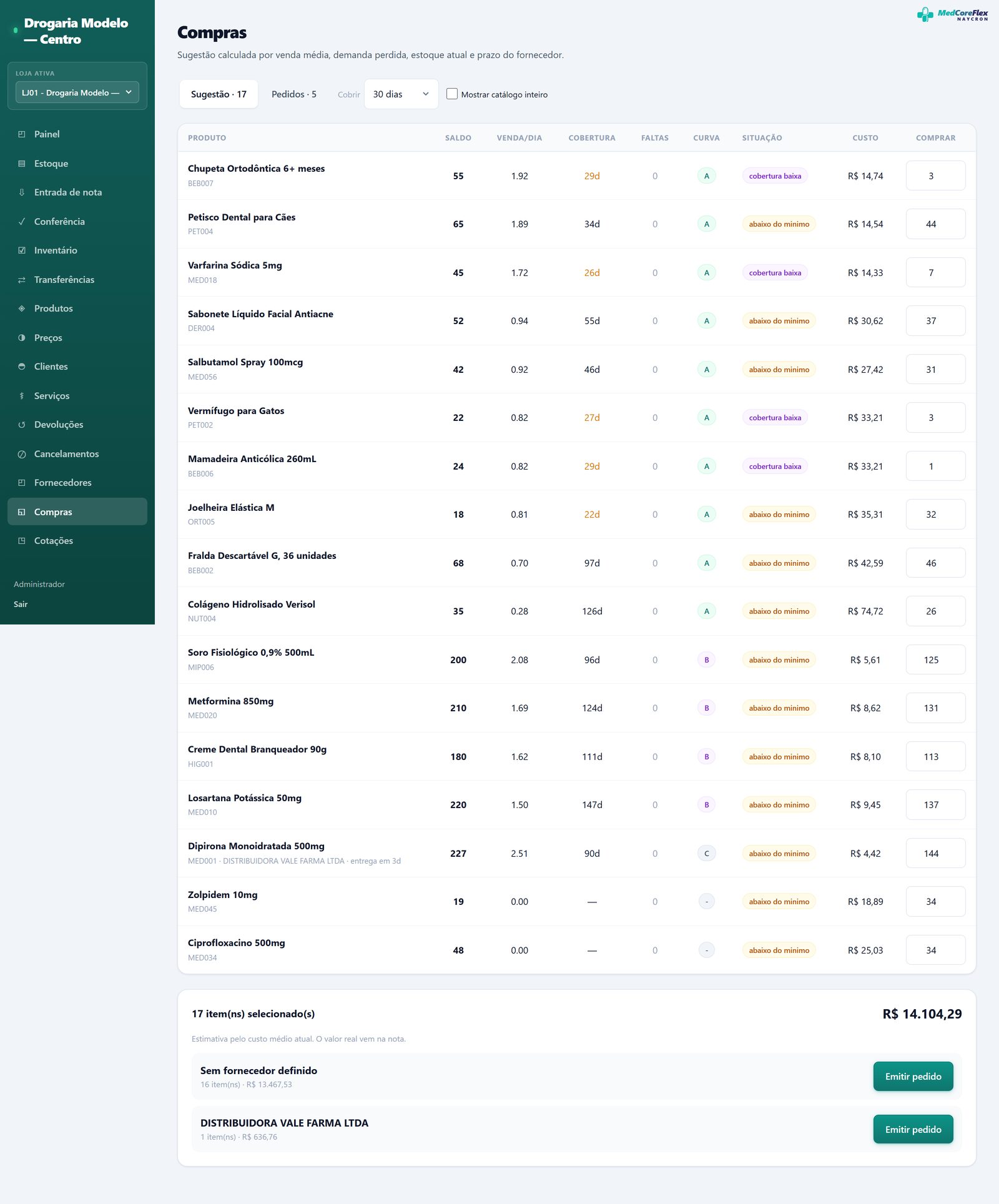Viewport: 999px width, 1204px height.
Task: Edit buy quantity for Colágeno Hidrolisado Verisol
Action: pos(935,611)
